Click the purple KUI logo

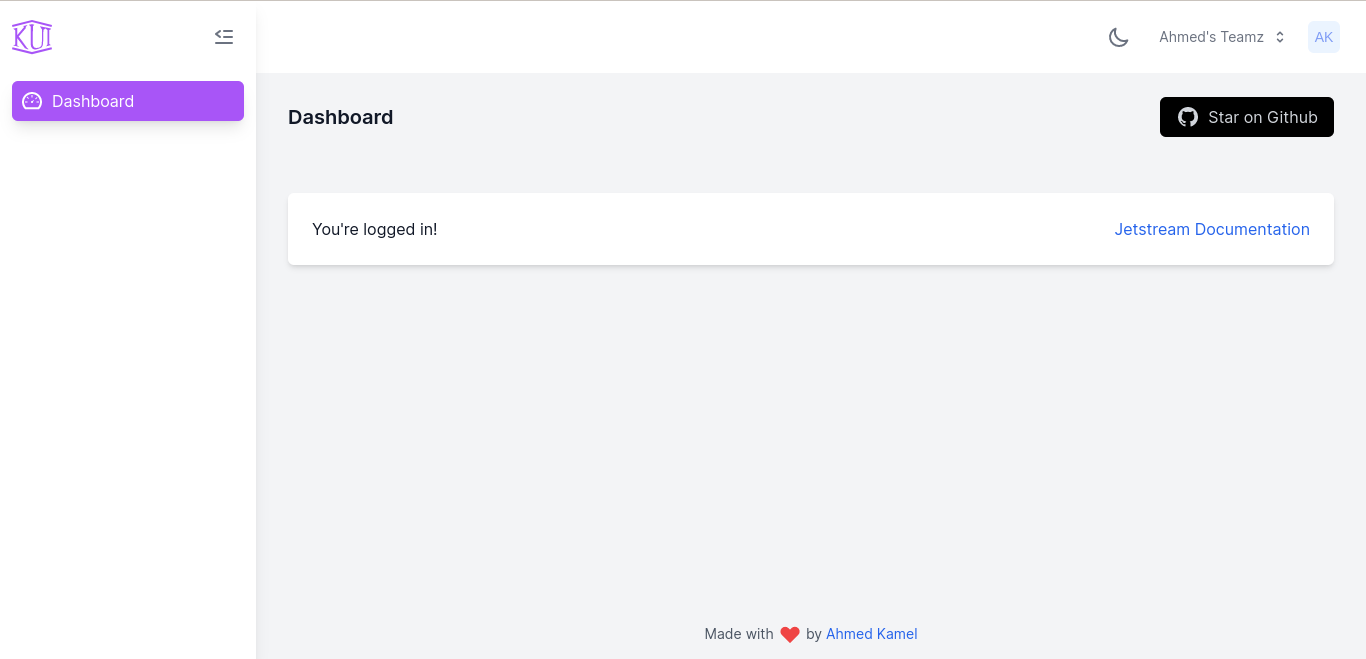(x=32, y=37)
